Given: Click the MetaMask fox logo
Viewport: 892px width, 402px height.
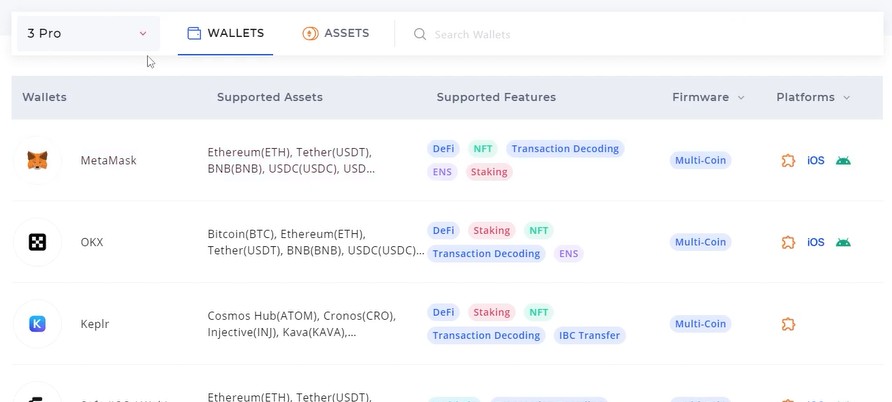Looking at the screenshot, I should point(37,160).
